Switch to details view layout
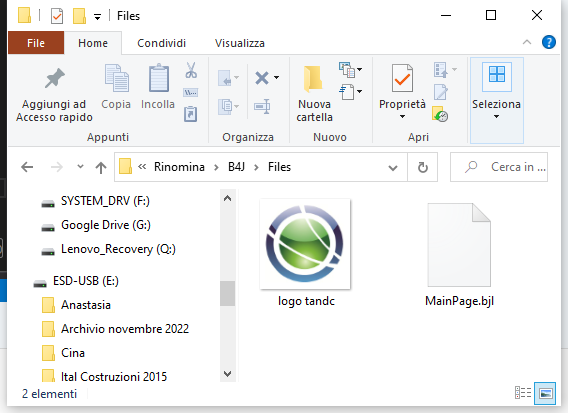This screenshot has height=413, width=568. coord(523,393)
